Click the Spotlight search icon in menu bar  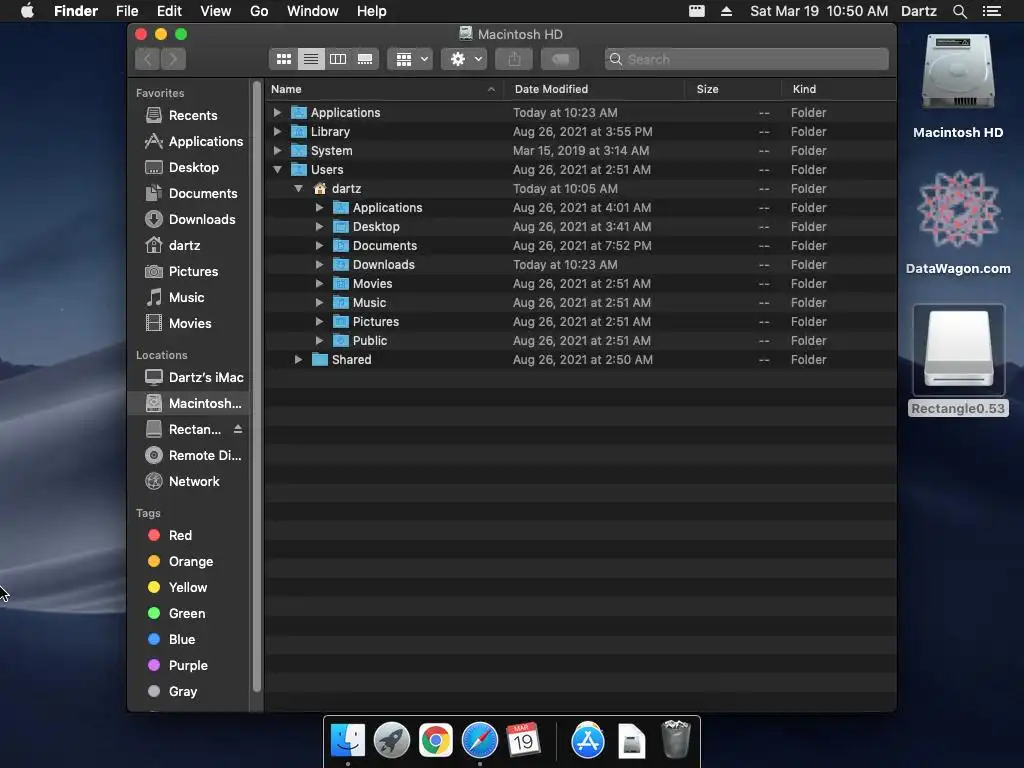[x=959, y=11]
